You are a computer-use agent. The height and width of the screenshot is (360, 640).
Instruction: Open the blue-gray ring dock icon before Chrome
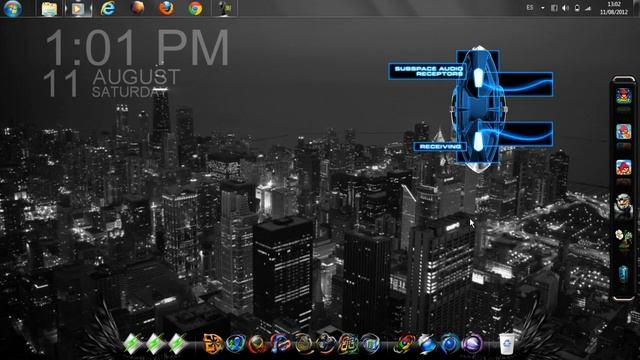(370, 344)
